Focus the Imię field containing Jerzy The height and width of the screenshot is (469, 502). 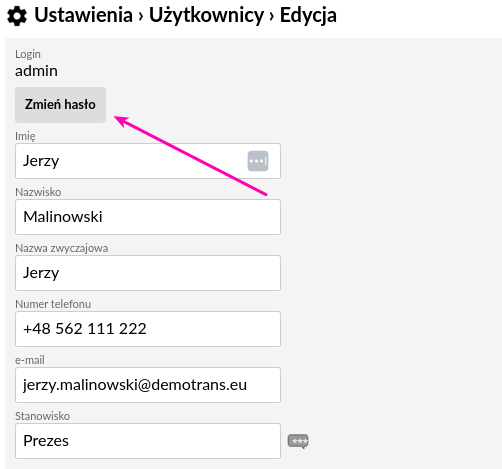[x=148, y=161]
